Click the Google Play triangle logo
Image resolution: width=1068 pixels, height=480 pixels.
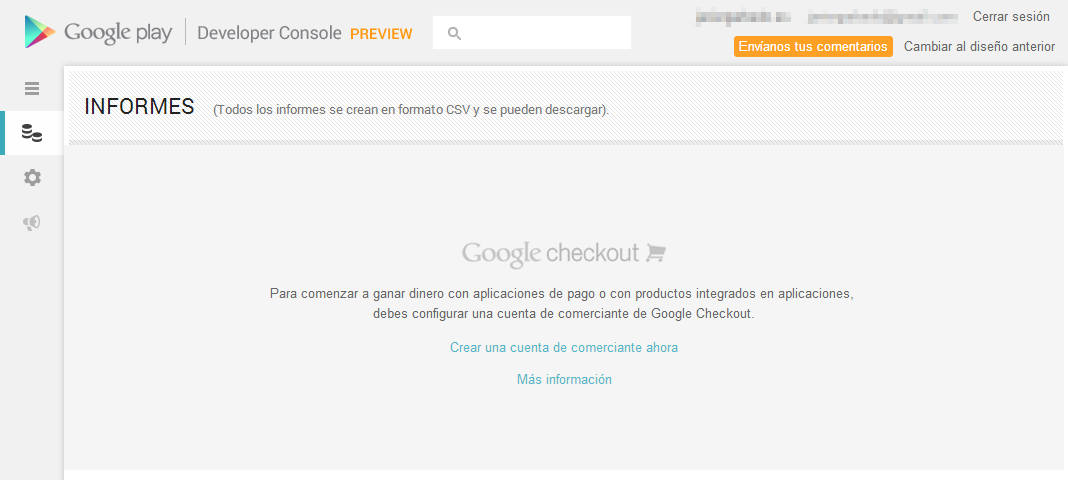coord(40,32)
